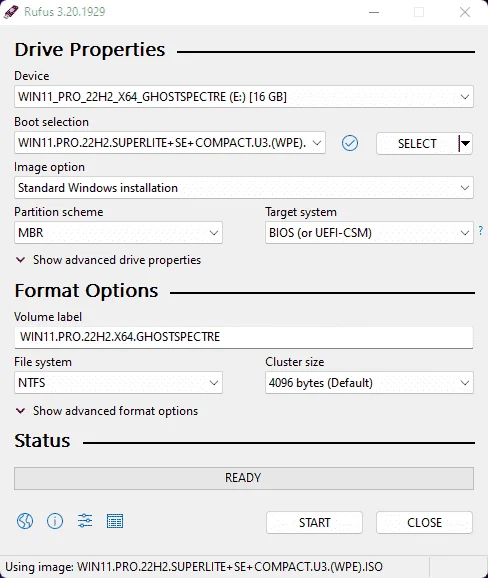The image size is (488, 578).
Task: Open the Device dropdown
Action: [244, 97]
